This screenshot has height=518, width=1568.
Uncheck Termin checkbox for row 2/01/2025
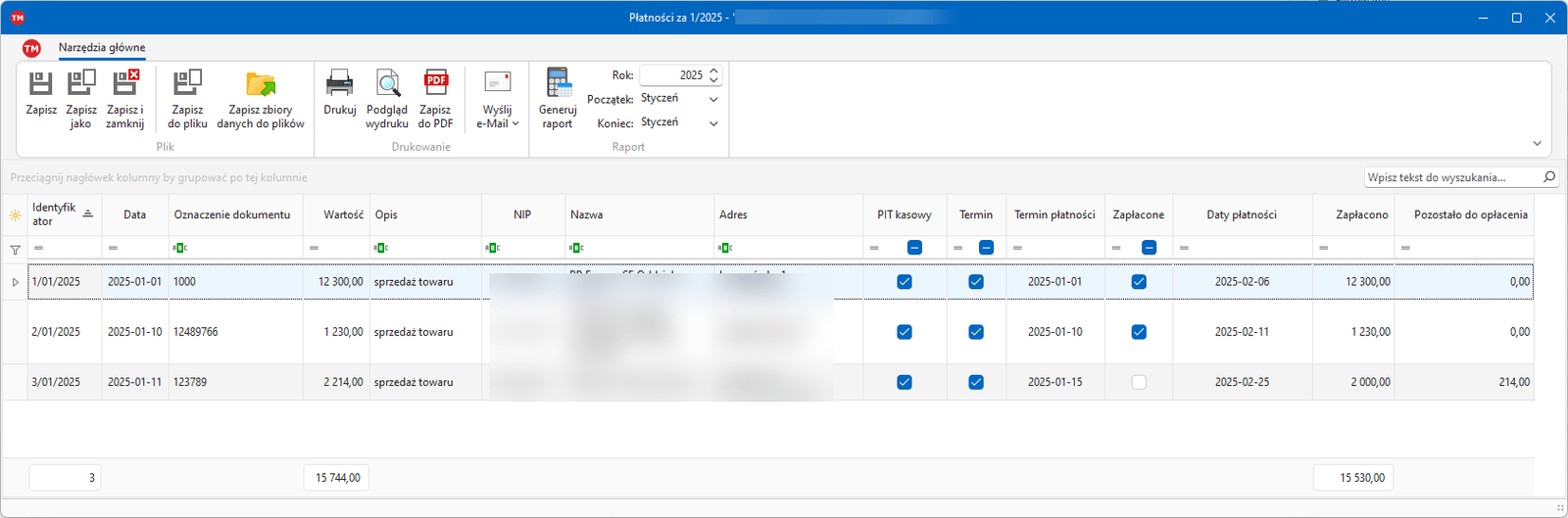tap(976, 332)
